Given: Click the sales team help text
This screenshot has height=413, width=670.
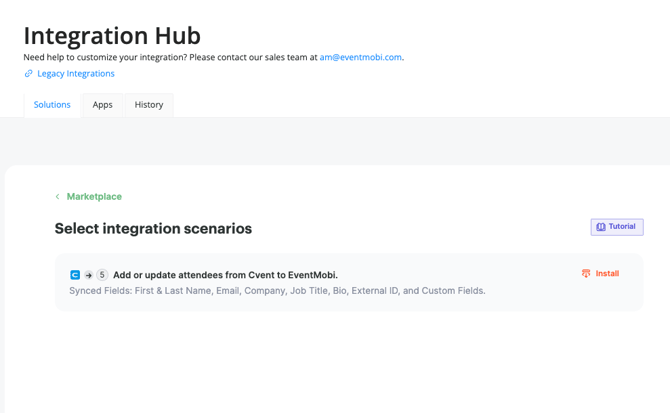Looking at the screenshot, I should click(x=170, y=57).
